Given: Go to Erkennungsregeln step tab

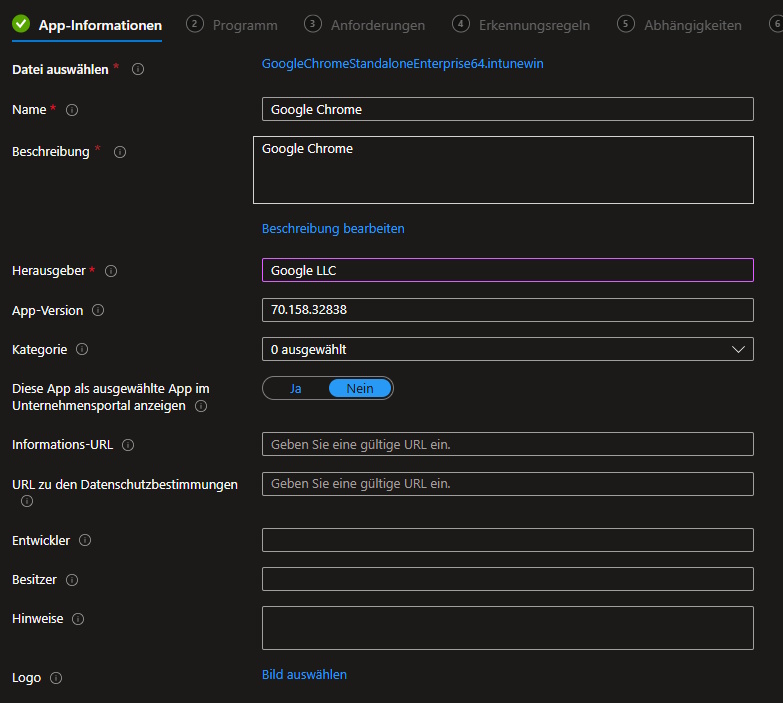Looking at the screenshot, I should point(521,25).
